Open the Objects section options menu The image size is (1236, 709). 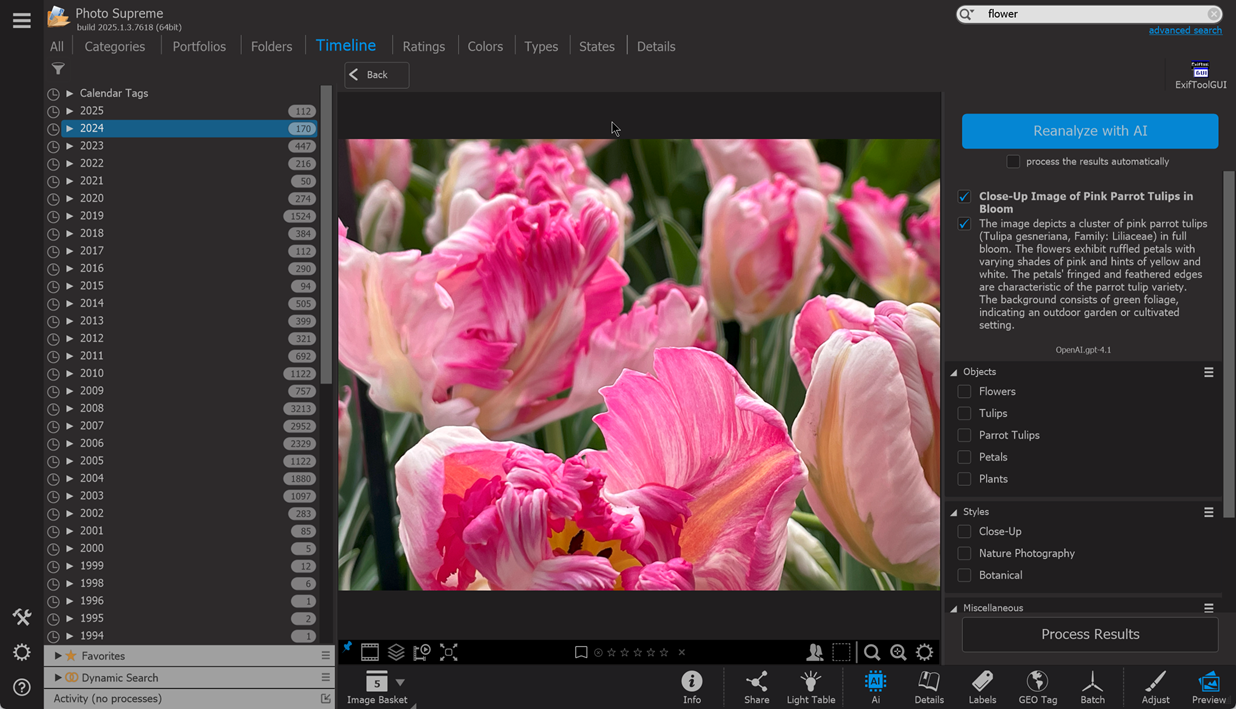point(1208,372)
